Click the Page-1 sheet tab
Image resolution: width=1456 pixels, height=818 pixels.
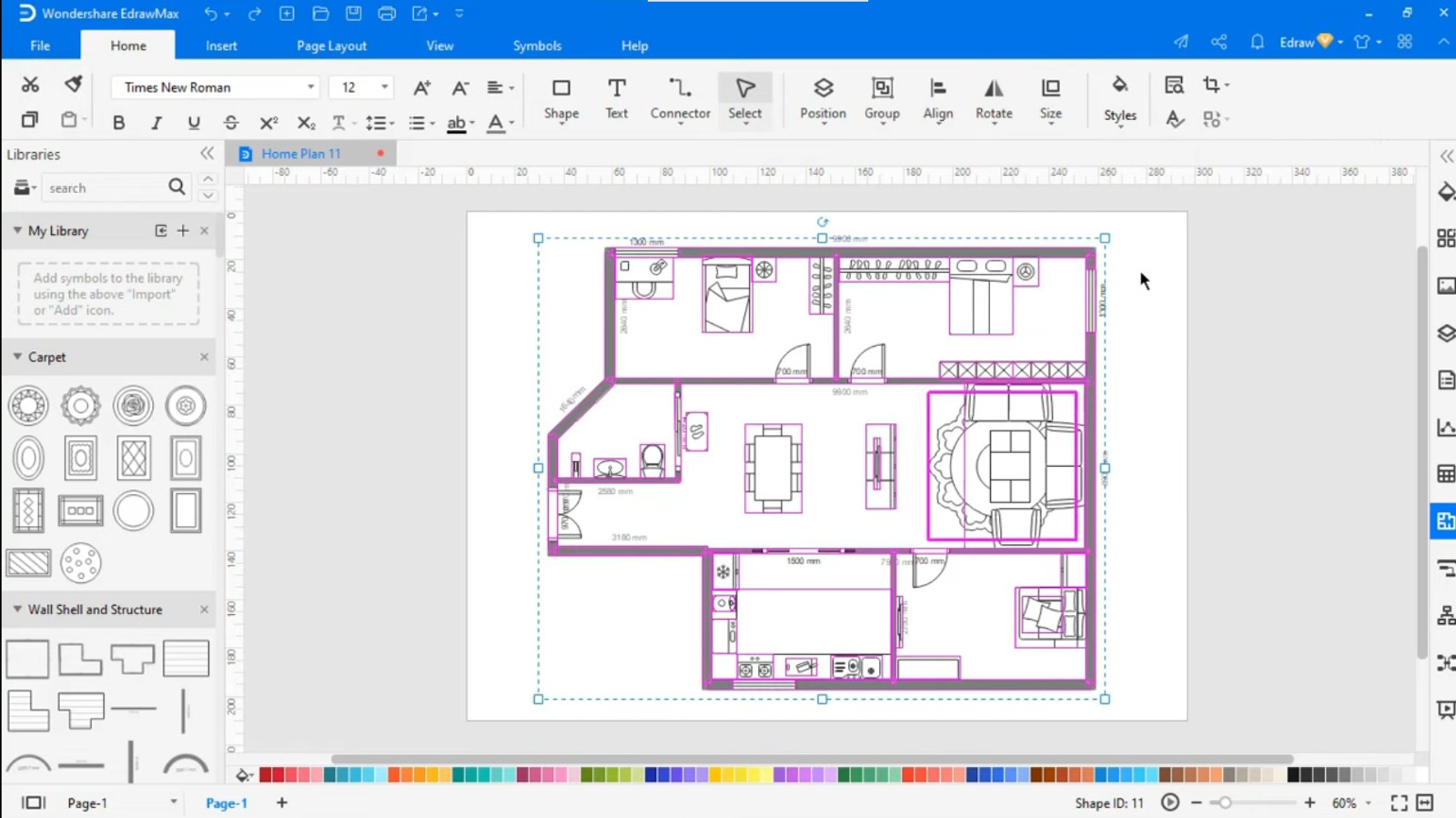pyautogui.click(x=227, y=803)
